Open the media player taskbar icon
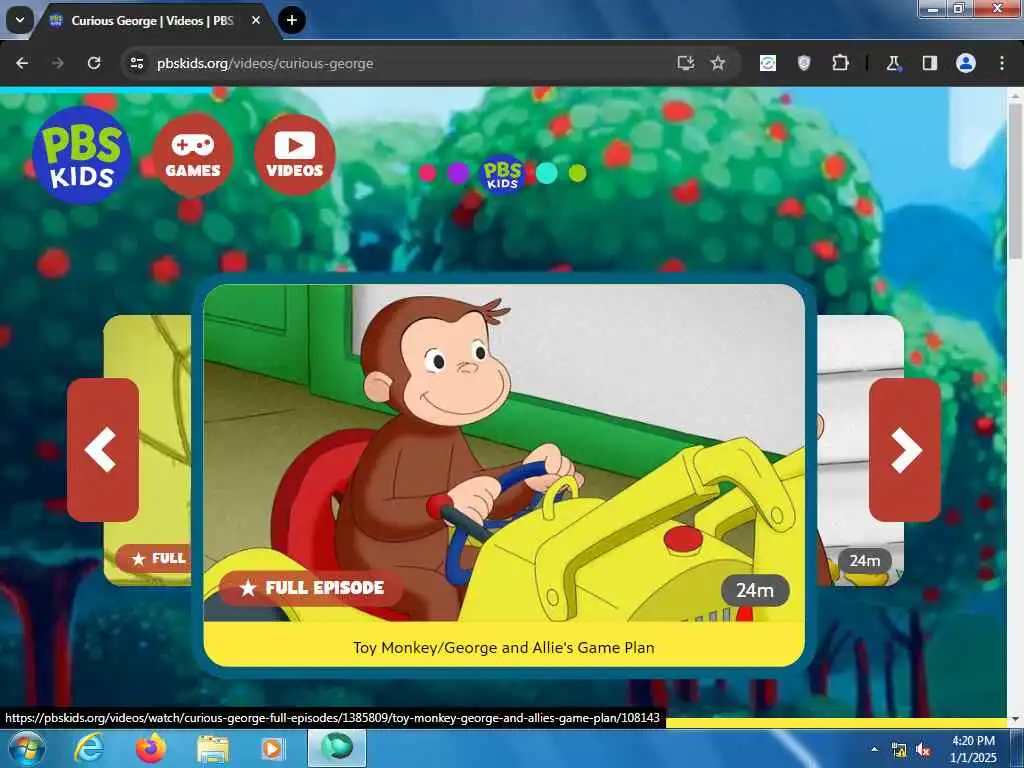This screenshot has width=1024, height=768. (273, 750)
